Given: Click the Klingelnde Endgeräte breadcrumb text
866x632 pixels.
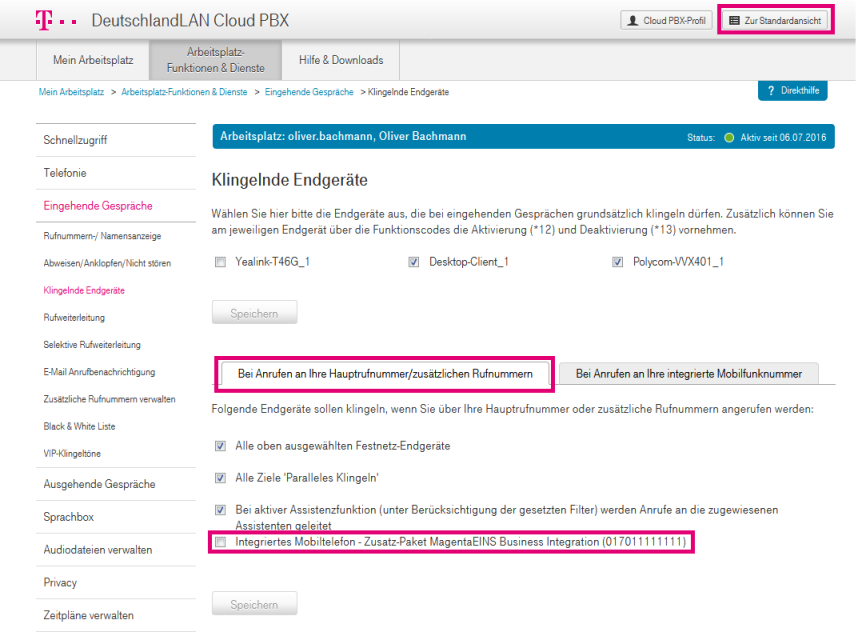Looking at the screenshot, I should [408, 92].
